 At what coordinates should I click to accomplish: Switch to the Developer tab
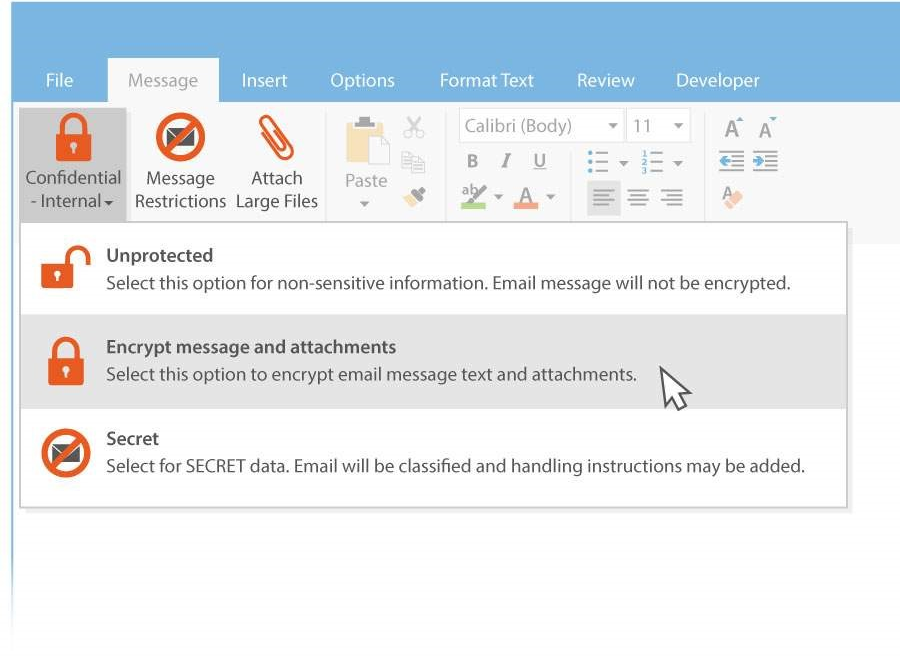(717, 80)
